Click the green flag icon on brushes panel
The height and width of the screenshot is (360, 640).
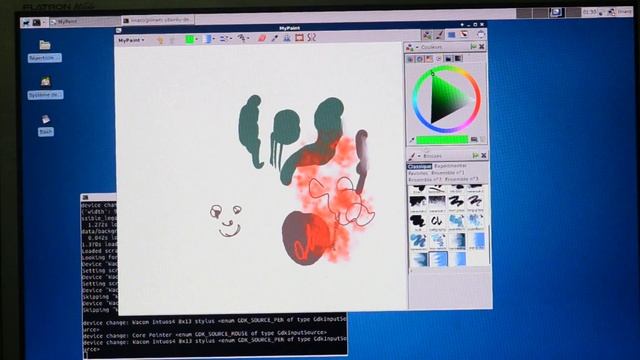(475, 156)
